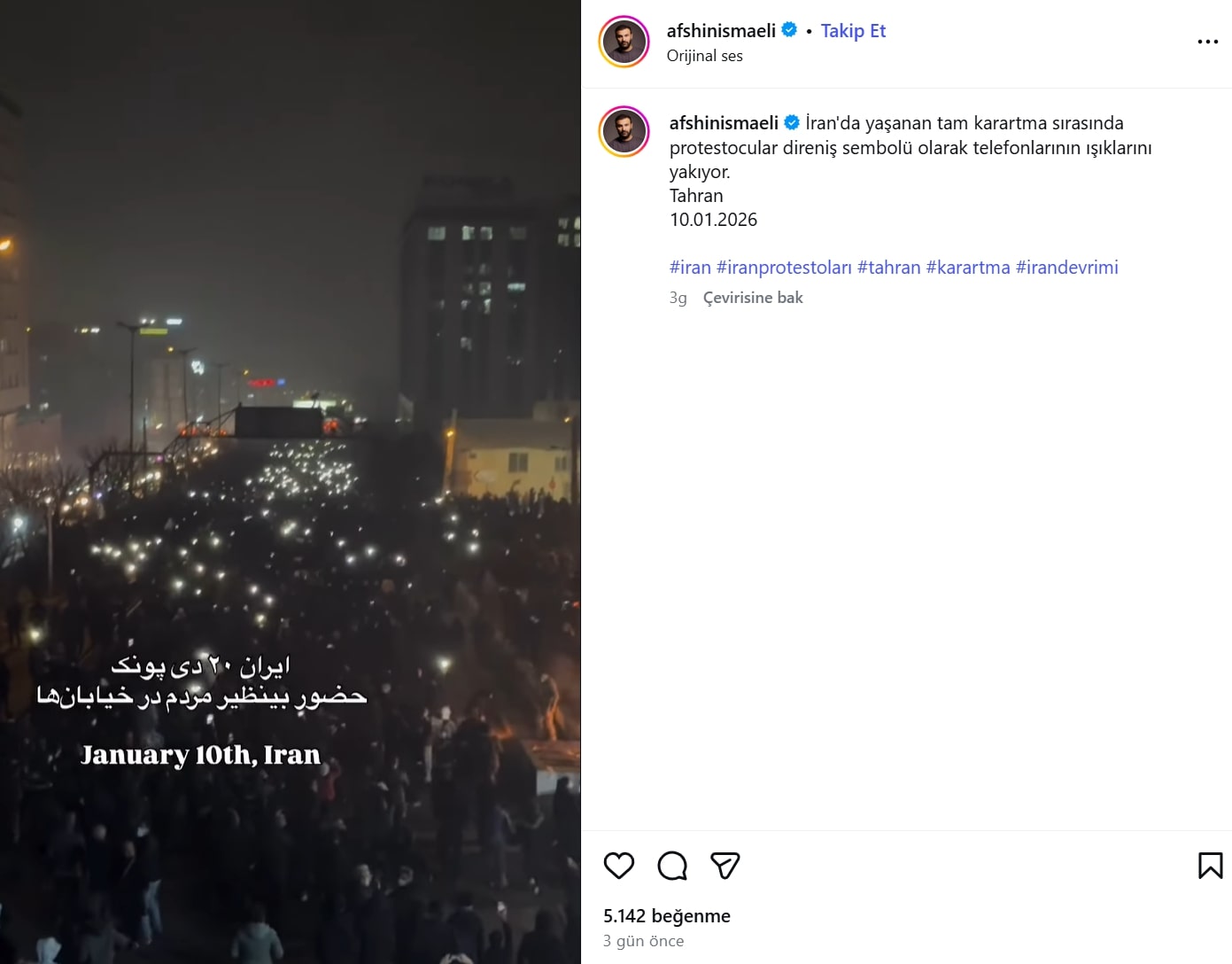
Task: Expand translation with Çevirisine bak
Action: point(753,298)
